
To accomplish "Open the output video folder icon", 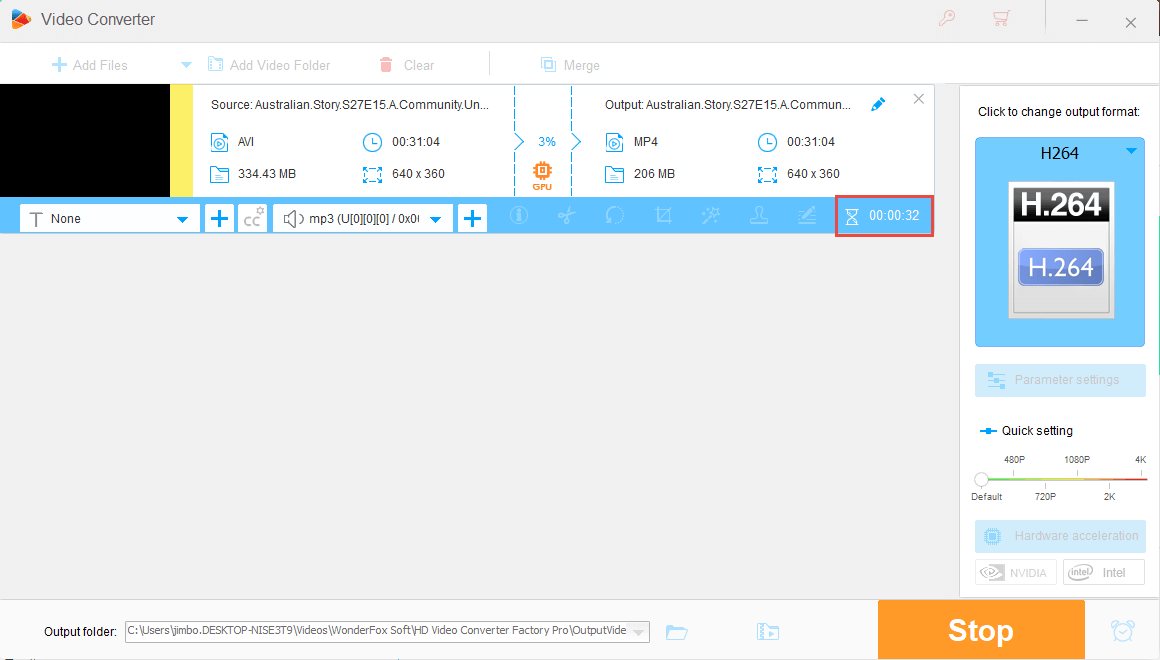I will [768, 632].
